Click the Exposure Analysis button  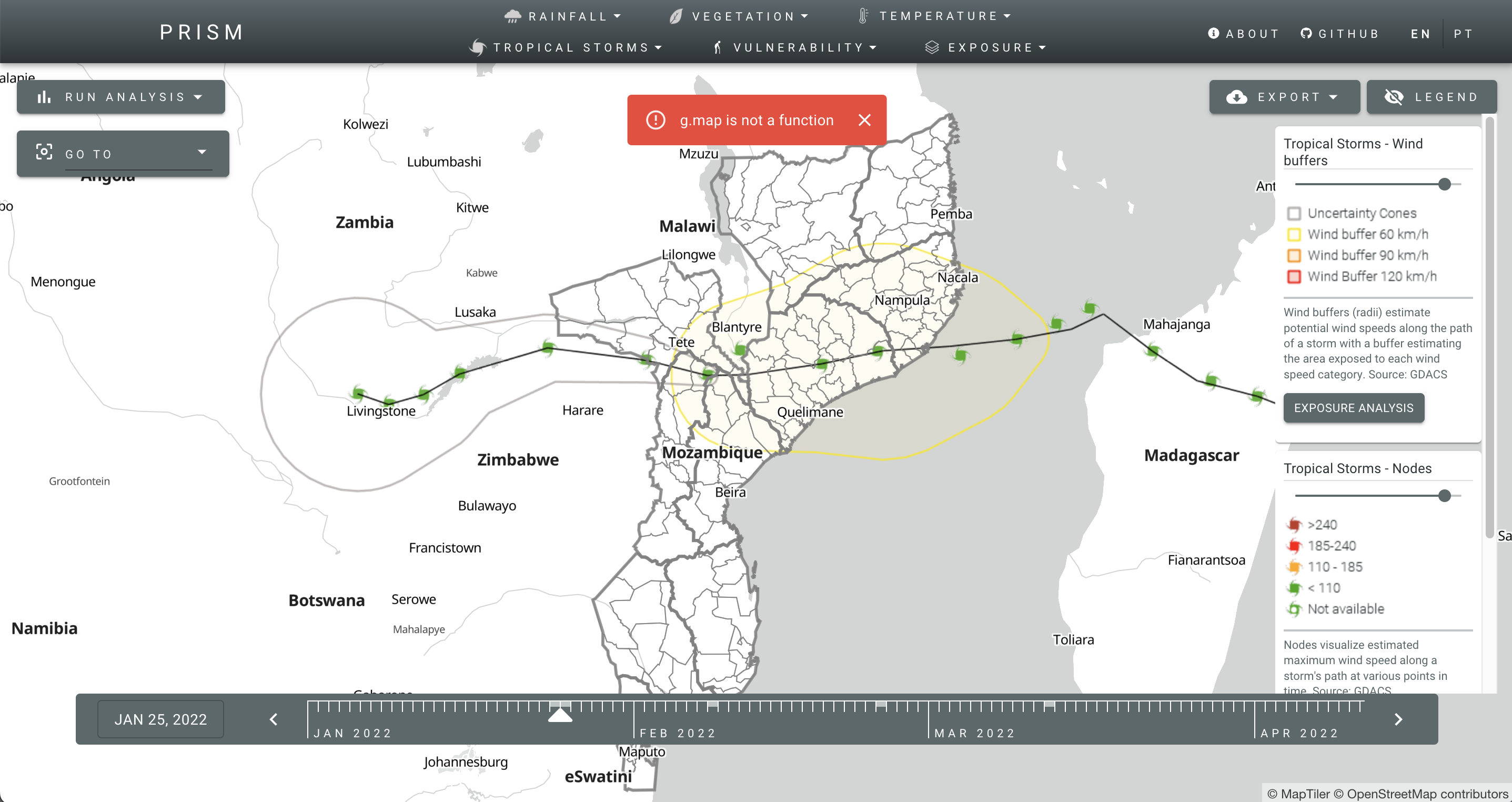(1353, 408)
